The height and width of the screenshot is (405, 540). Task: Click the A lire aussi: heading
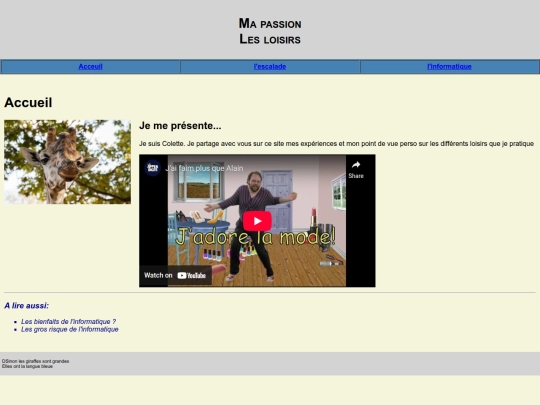click(x=27, y=305)
